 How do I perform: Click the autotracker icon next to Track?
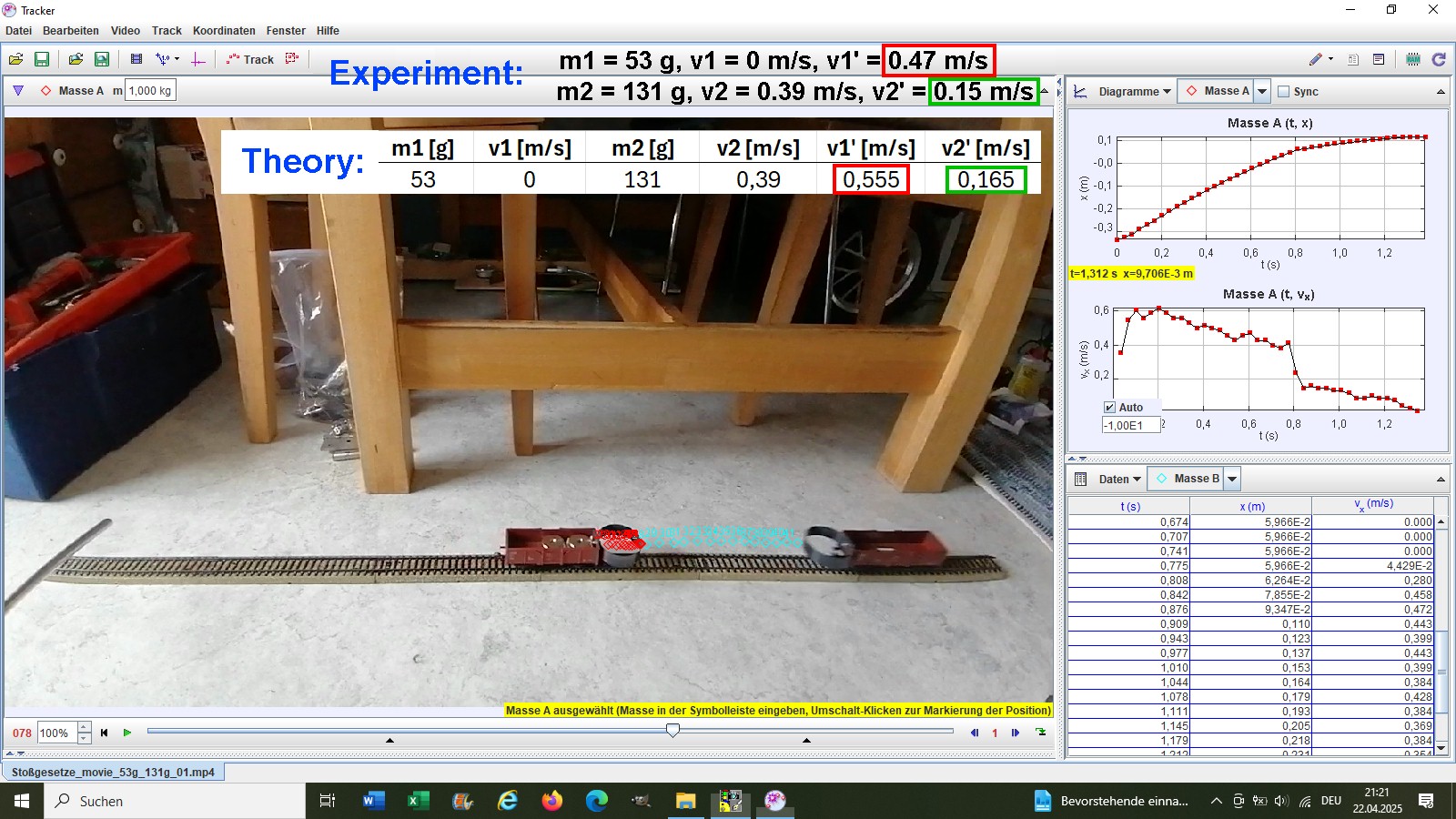292,59
